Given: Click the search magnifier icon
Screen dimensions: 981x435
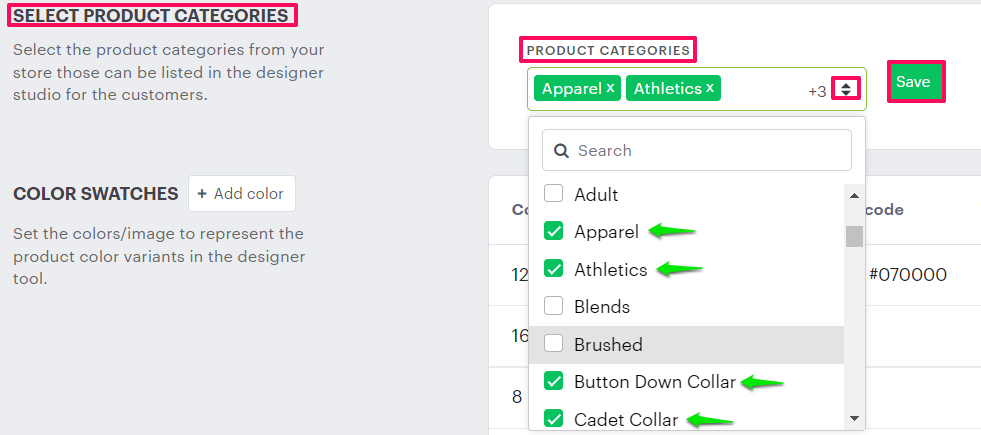Looking at the screenshot, I should click(562, 151).
